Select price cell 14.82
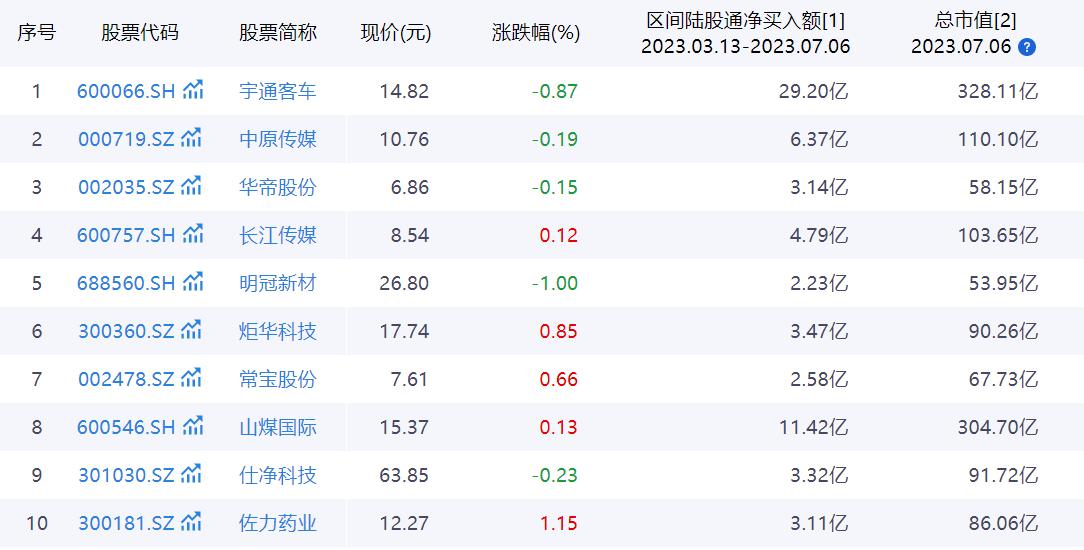1084x550 pixels. (x=404, y=91)
